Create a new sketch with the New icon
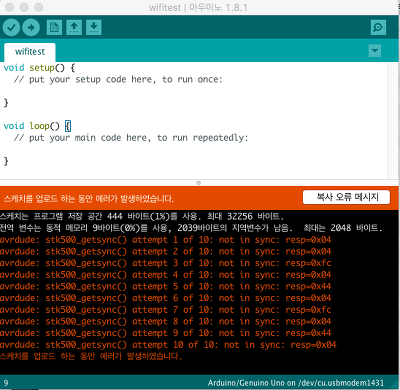The height and width of the screenshot is (390, 400). tap(54, 27)
